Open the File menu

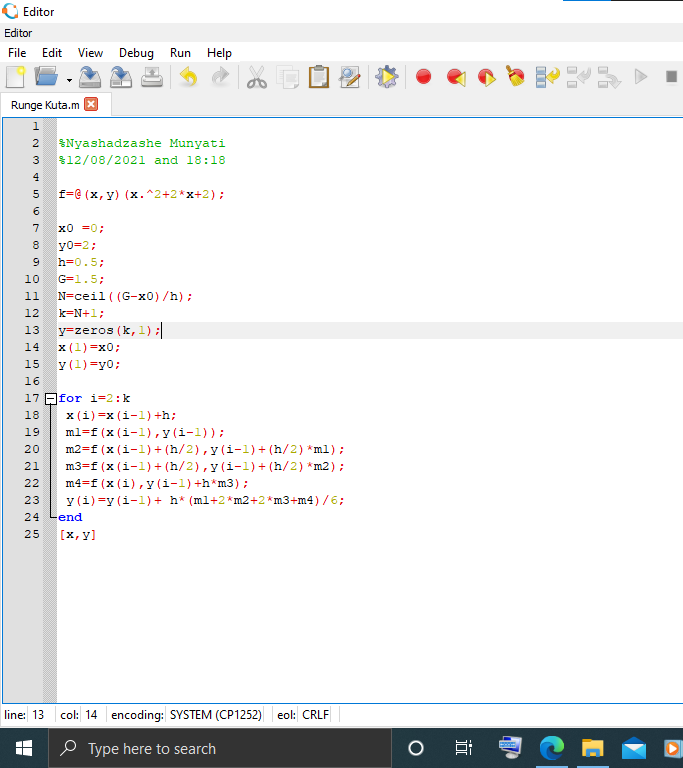pos(17,53)
